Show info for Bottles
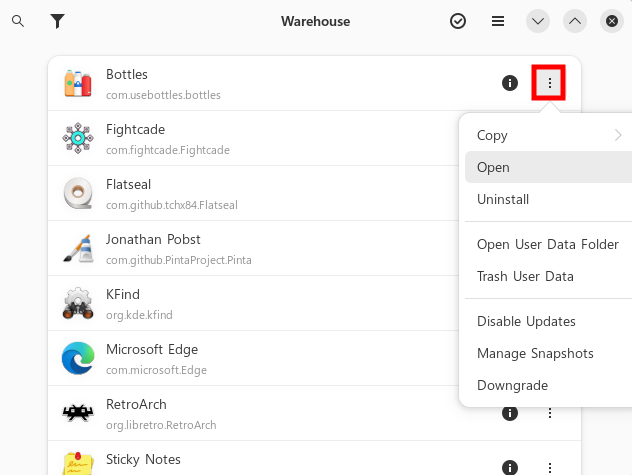This screenshot has height=475, width=632. (x=510, y=83)
